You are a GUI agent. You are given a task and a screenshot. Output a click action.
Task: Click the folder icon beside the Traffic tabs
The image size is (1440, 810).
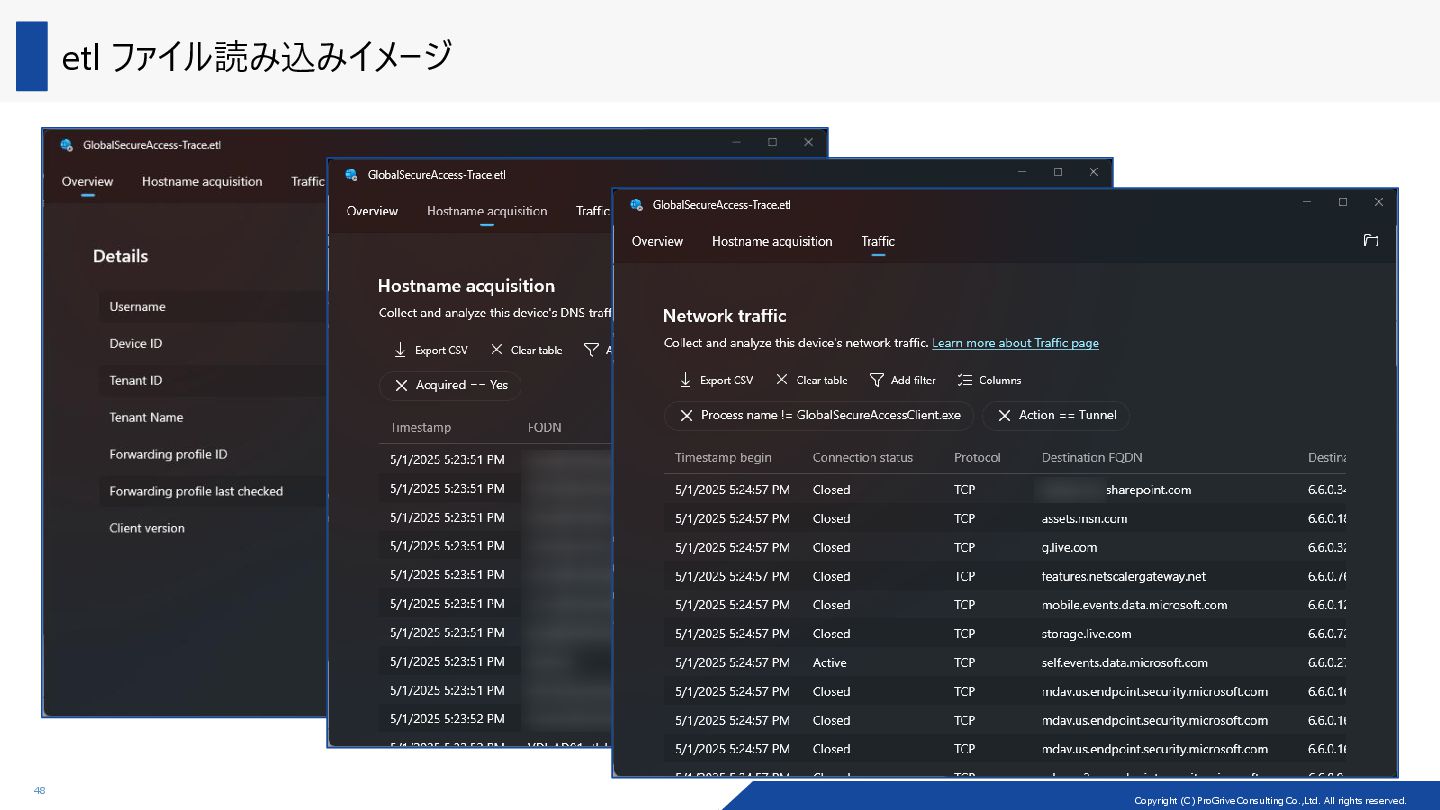(x=1370, y=241)
